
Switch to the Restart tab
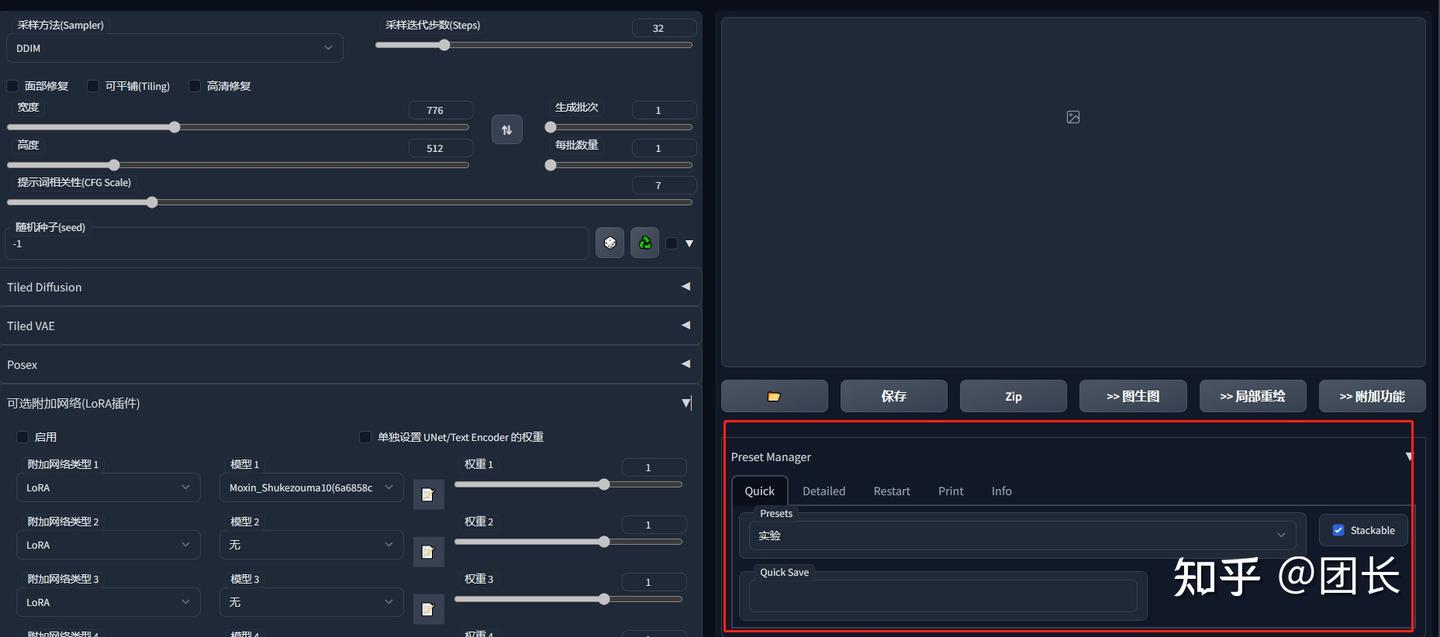(x=892, y=491)
